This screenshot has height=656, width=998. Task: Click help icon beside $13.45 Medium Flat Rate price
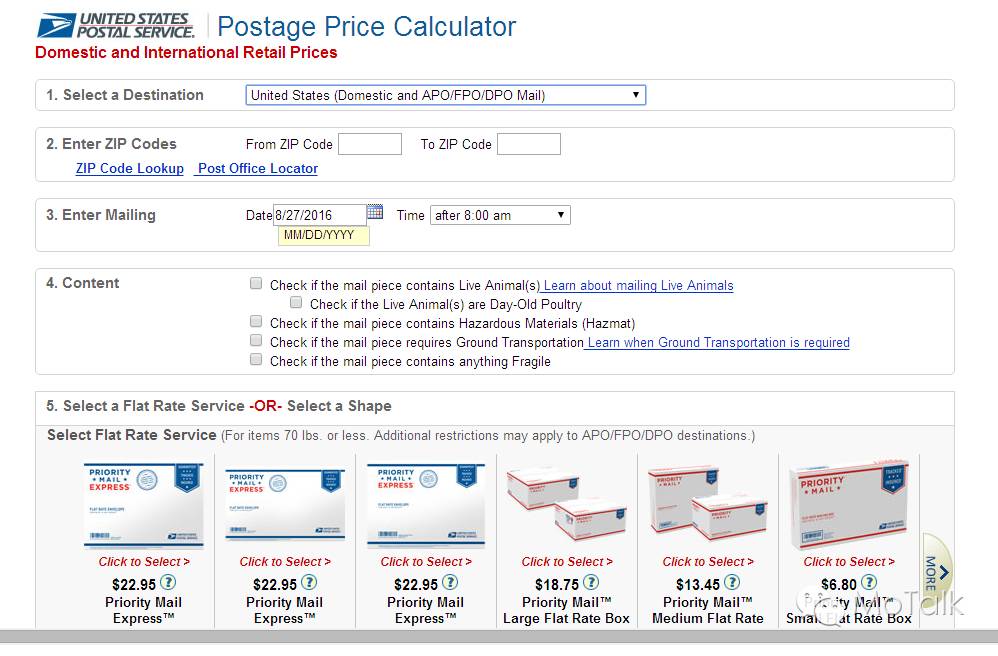732,583
